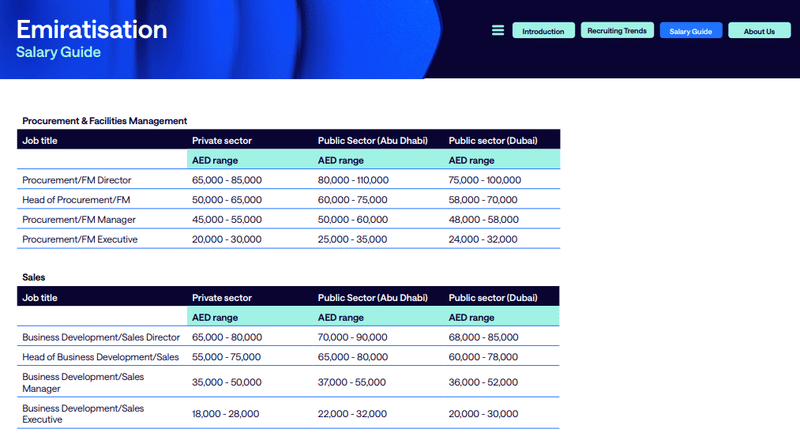
Task: Go to the Introduction section
Action: coord(543,31)
